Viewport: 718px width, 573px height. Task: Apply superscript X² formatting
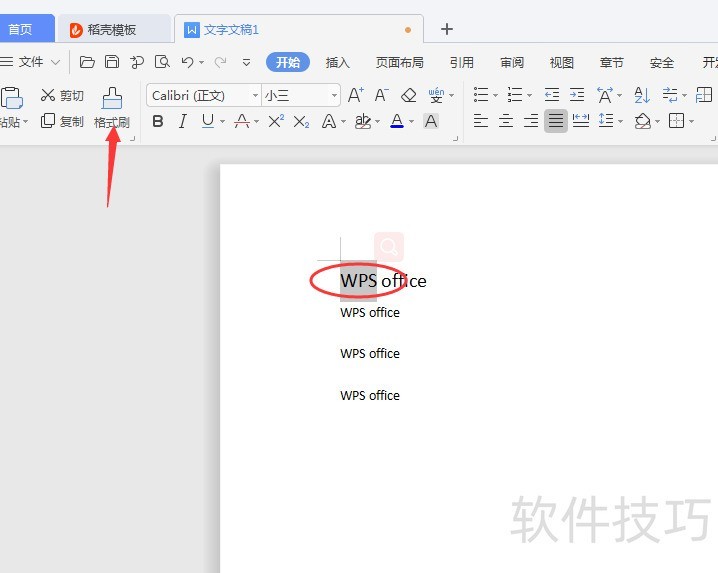point(276,121)
